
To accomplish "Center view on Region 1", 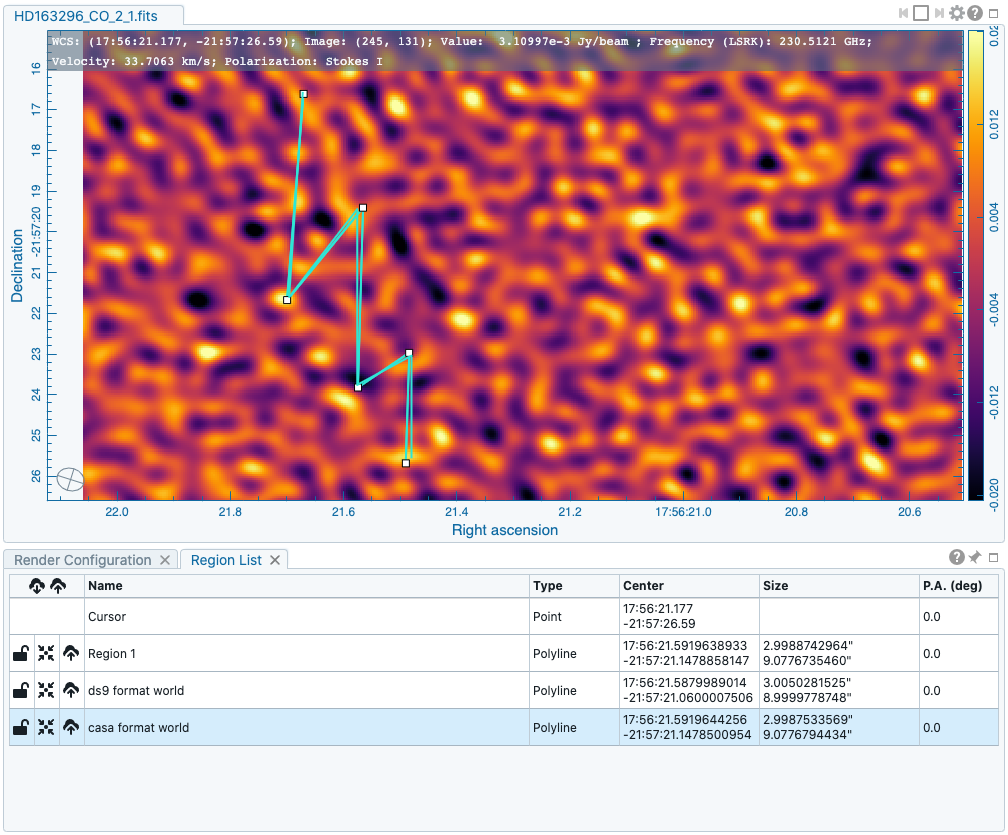I will [46, 653].
